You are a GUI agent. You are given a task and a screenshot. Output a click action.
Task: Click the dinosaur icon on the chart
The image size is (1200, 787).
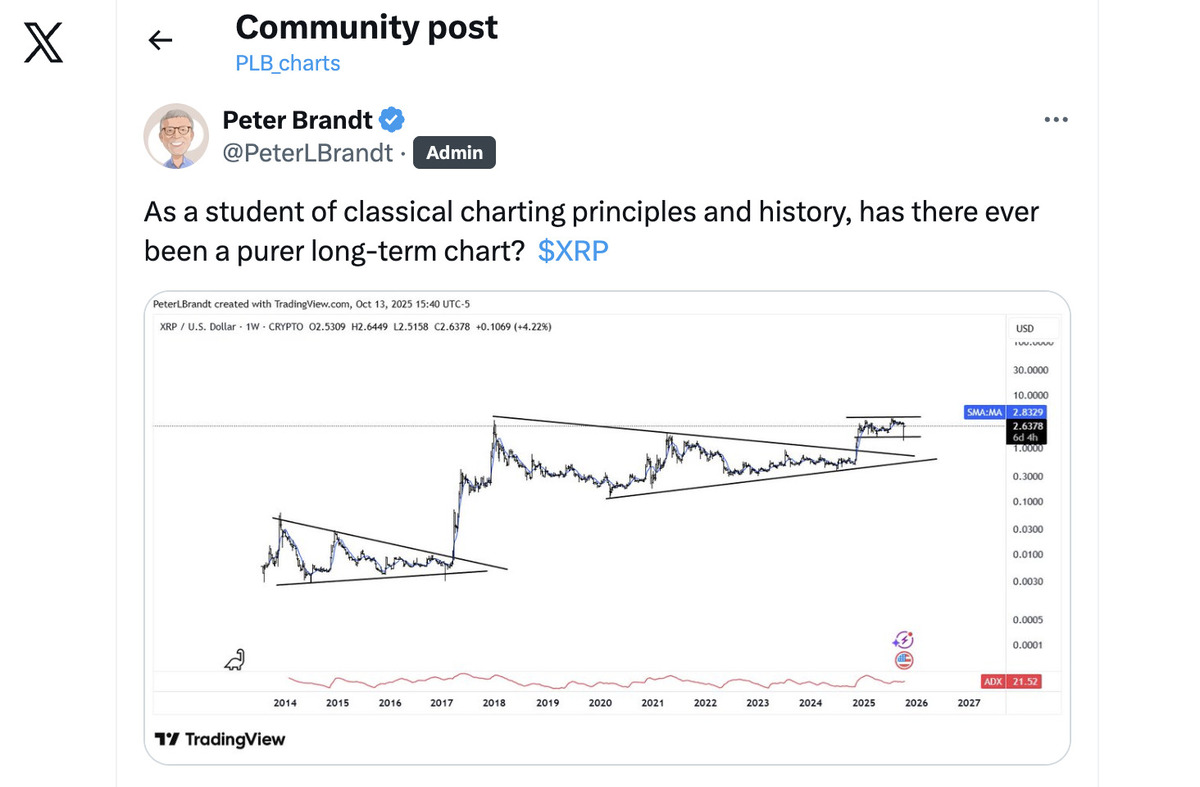pos(234,659)
